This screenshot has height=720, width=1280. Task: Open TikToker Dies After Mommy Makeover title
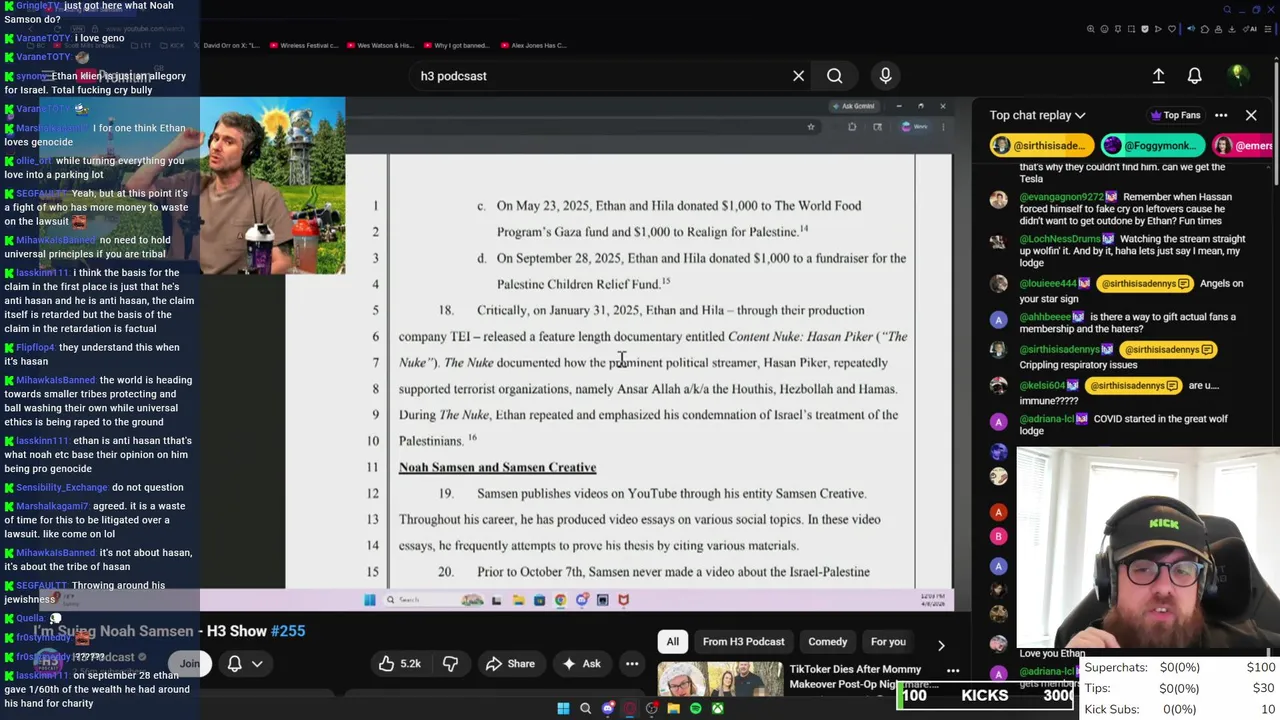[x=855, y=676]
